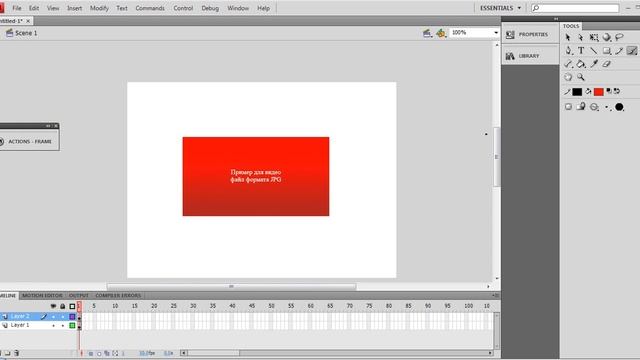Select the Selection (arrow) tool

(x=568, y=38)
